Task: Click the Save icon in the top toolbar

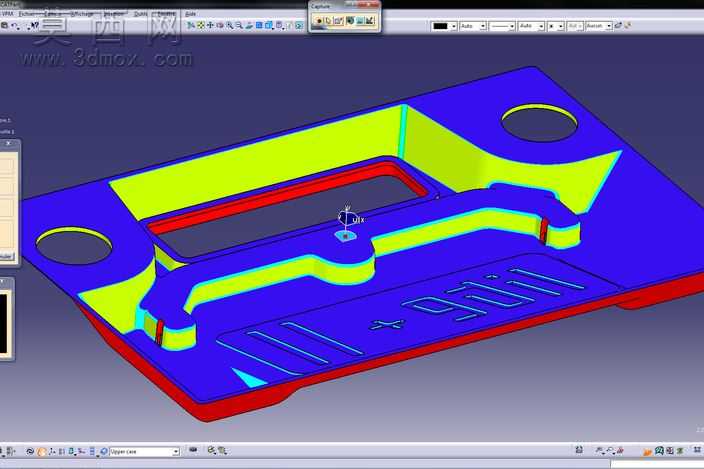Action: coord(4,26)
